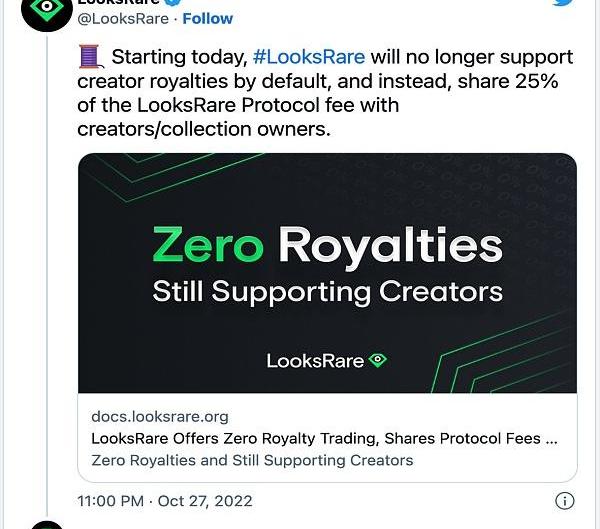
Task: Follow the LooksRare account
Action: click(x=208, y=19)
